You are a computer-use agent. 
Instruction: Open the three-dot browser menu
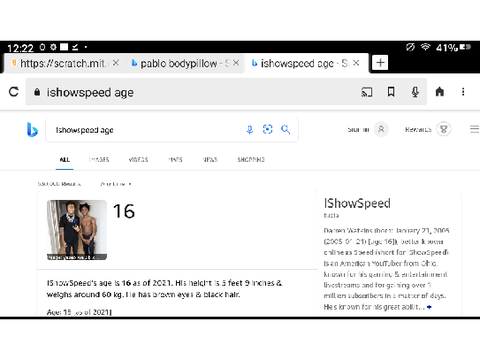463,92
